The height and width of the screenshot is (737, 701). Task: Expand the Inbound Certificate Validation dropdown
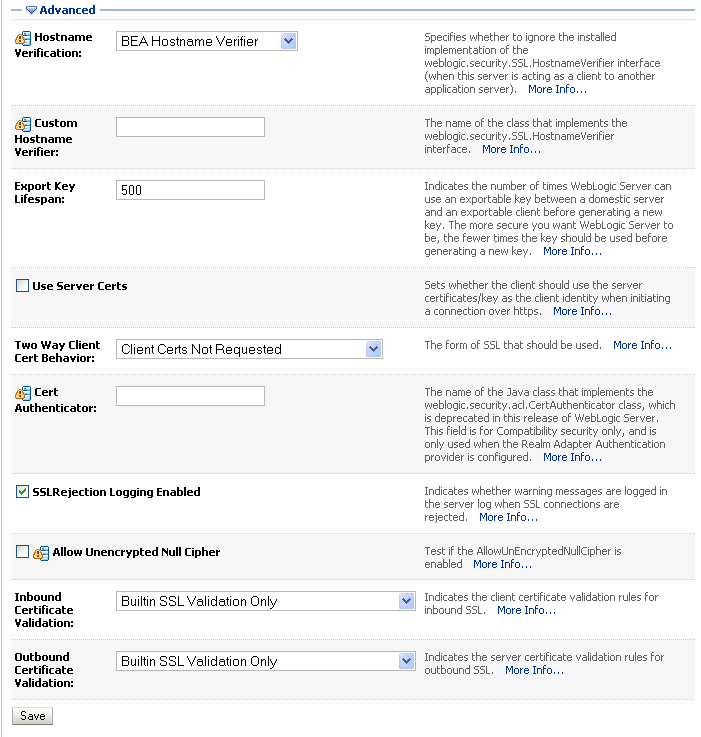pos(406,601)
